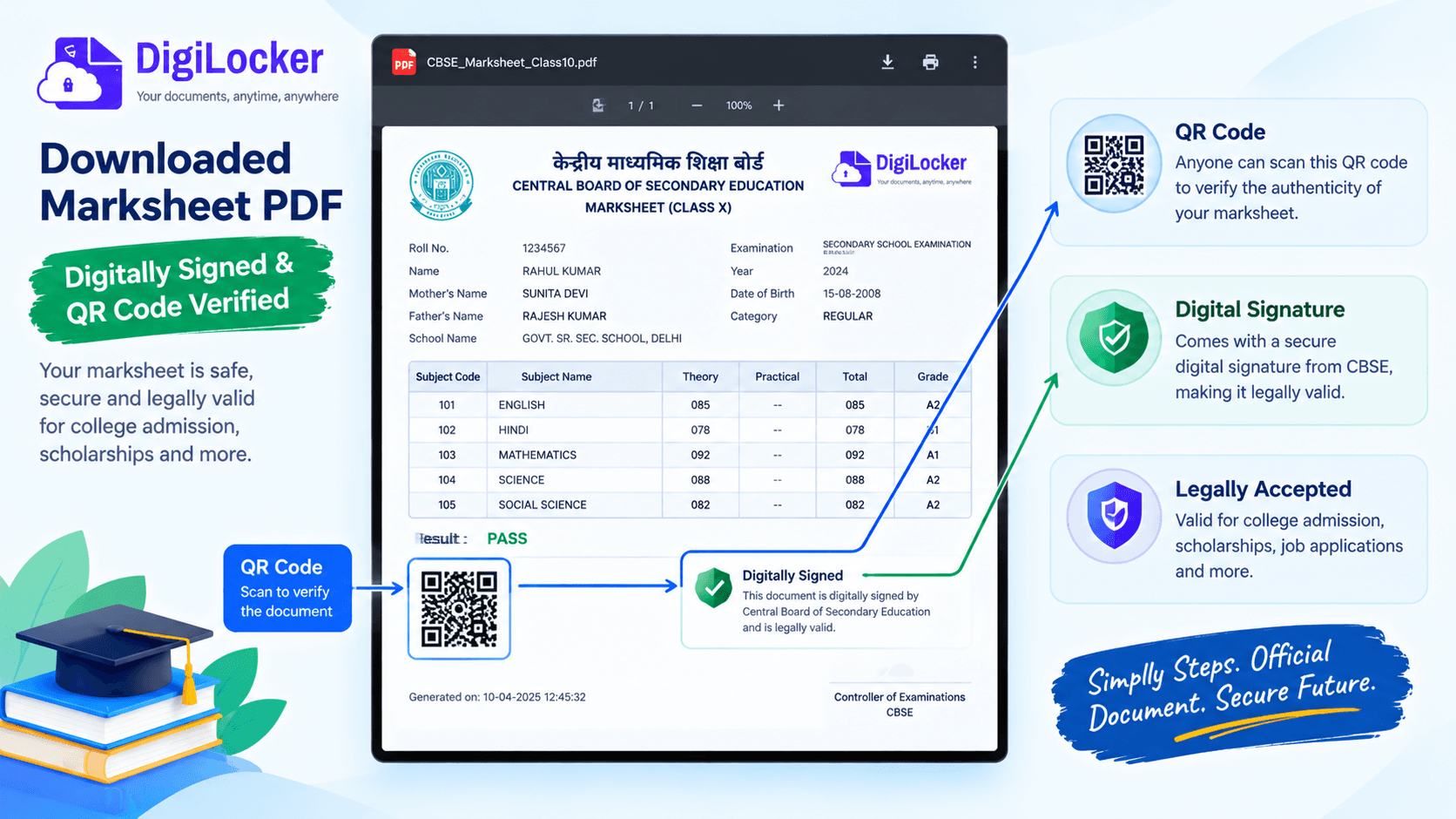Viewport: 1456px width, 819px height.
Task: Click the SCIENCE subject name in row 104
Action: click(x=521, y=480)
